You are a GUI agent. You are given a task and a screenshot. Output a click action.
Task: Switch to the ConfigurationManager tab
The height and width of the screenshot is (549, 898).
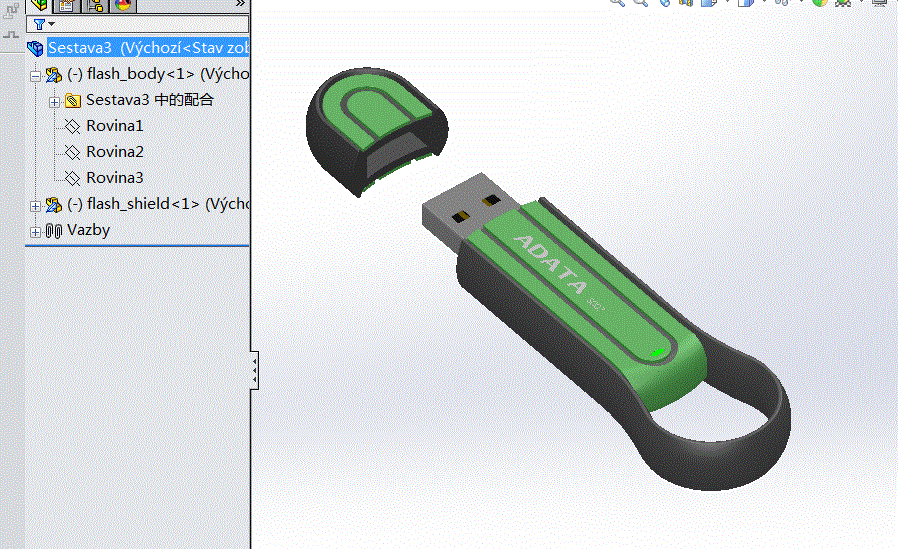tap(95, 5)
